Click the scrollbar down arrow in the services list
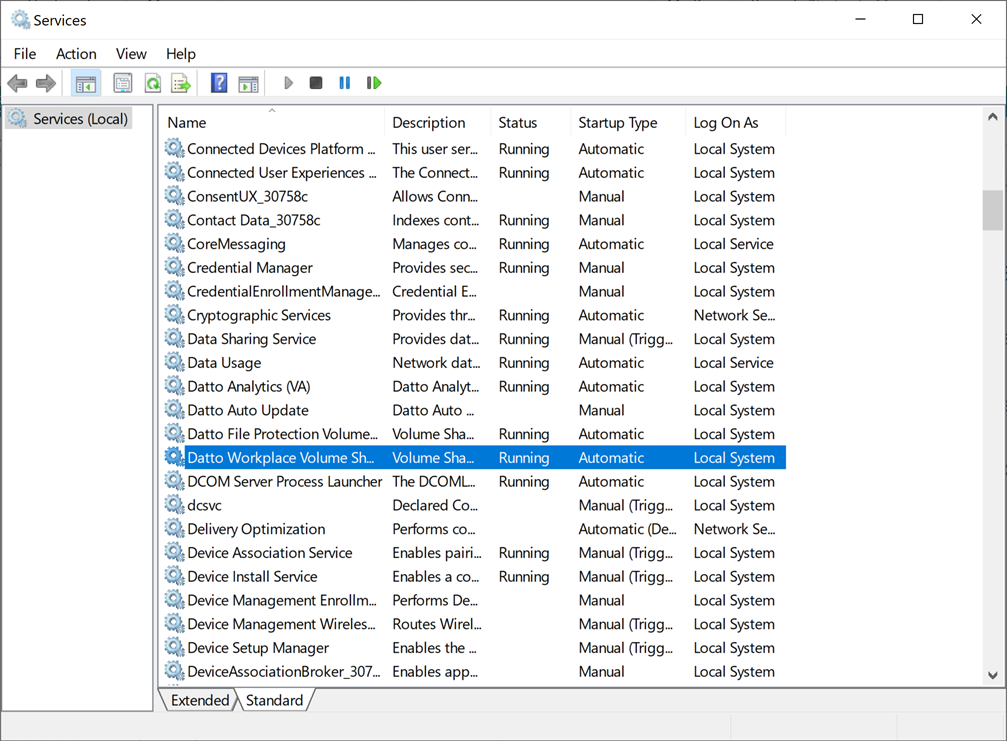1007x741 pixels. (992, 675)
